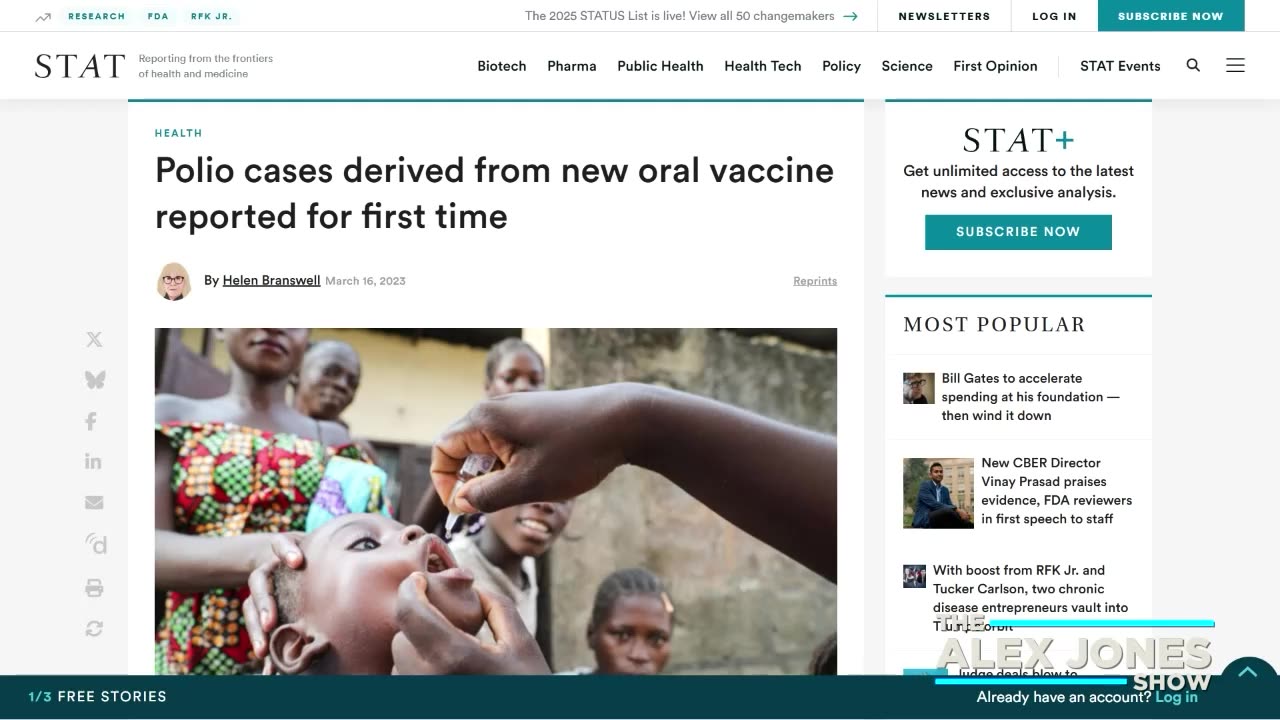Click the Reprints link
1280x720 pixels.
pos(815,281)
